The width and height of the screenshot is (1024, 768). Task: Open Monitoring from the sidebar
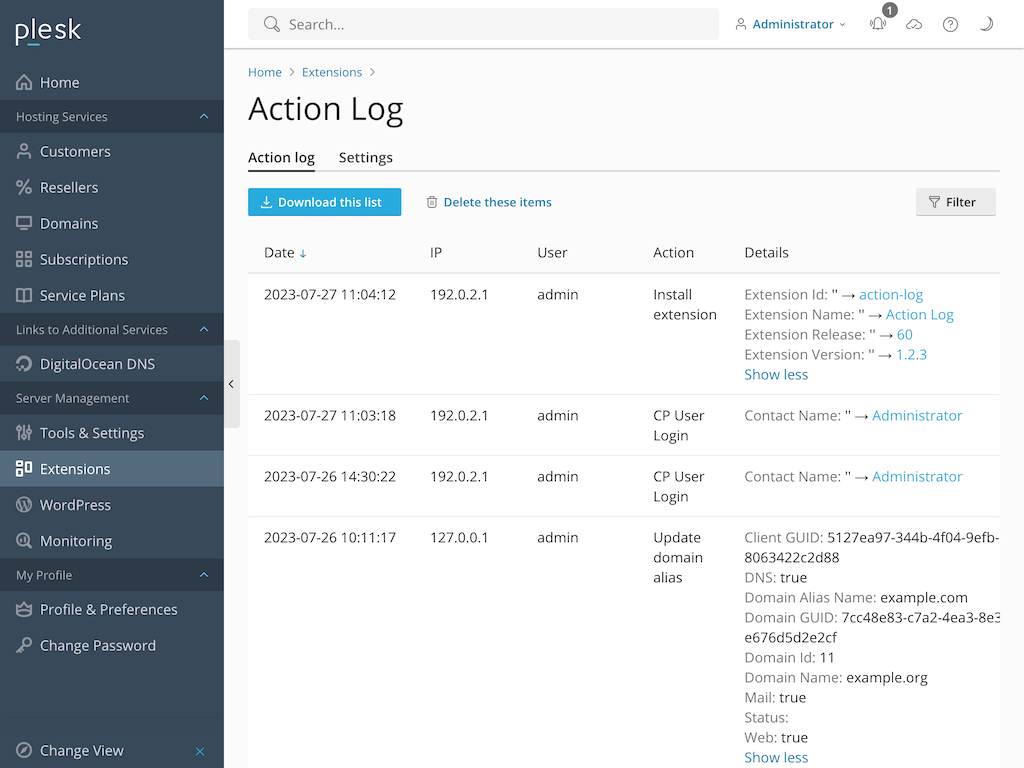click(76, 541)
